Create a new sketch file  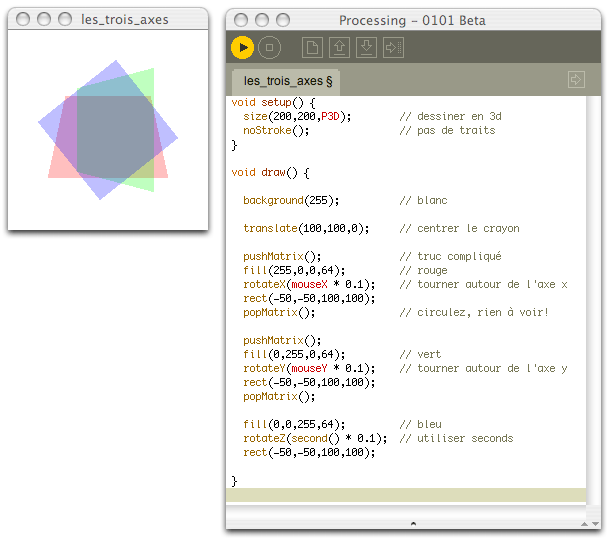[x=313, y=47]
